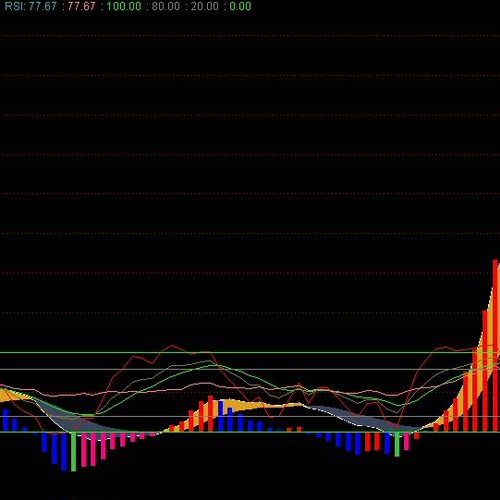Click the green 100.00 header value
This screenshot has height=500, width=500.
(x=124, y=6)
